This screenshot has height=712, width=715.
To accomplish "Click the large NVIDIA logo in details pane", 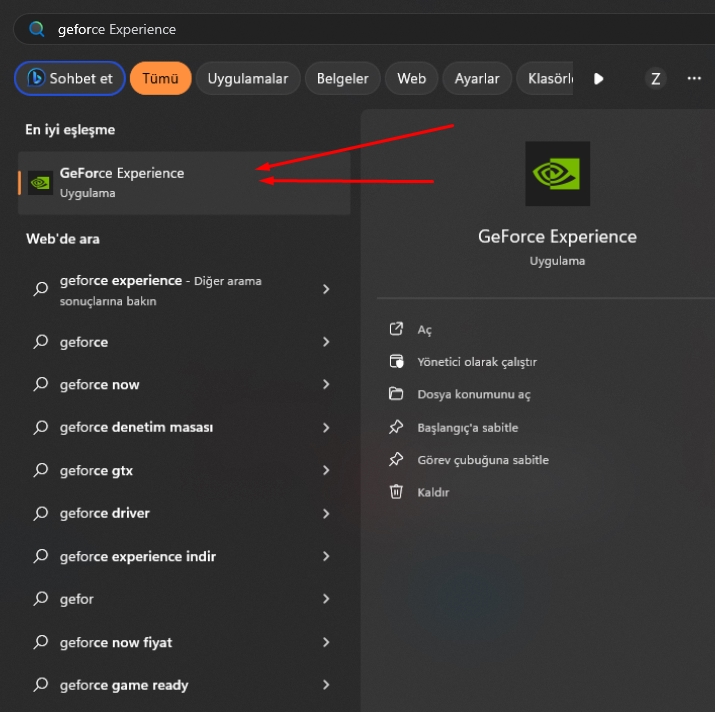I will click(557, 174).
